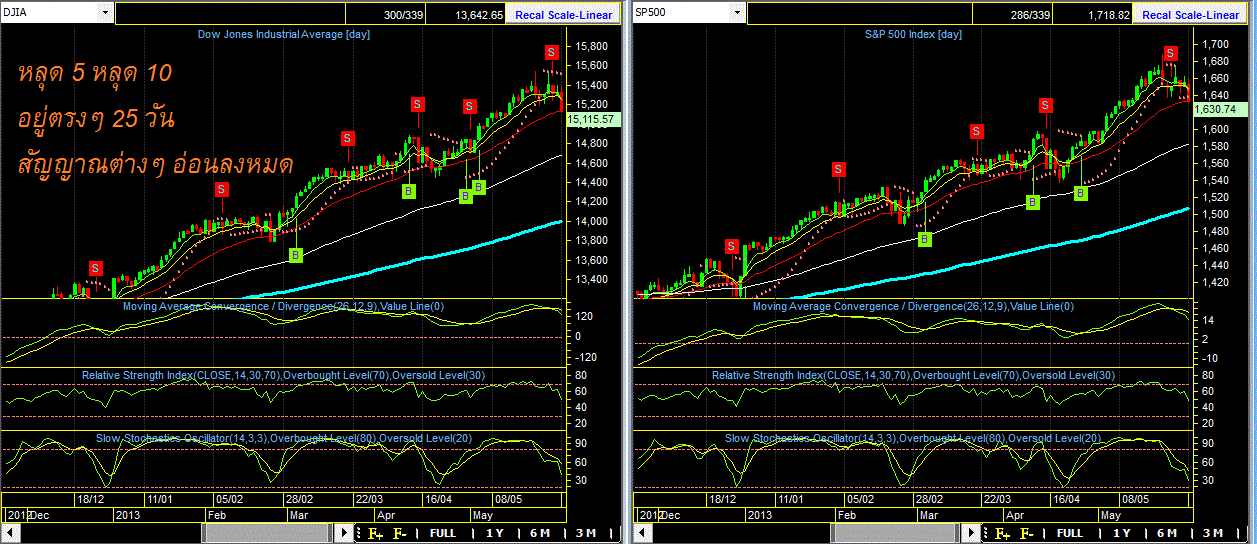1257x544 pixels.
Task: Click the DJIA Moving Average Convergence / Divergence label
Action: [283, 305]
